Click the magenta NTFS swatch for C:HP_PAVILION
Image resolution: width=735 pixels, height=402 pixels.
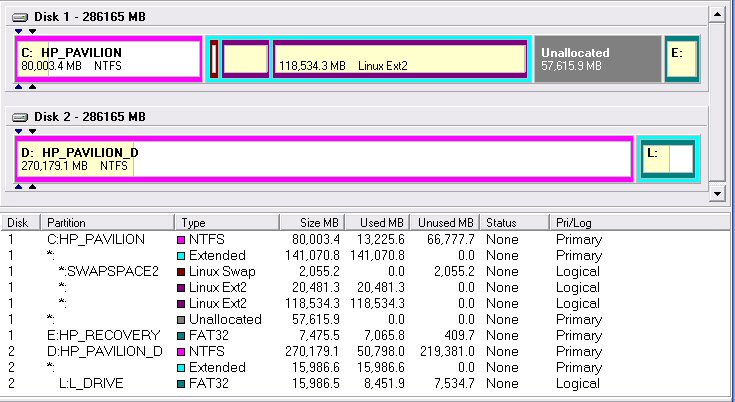tap(181, 240)
